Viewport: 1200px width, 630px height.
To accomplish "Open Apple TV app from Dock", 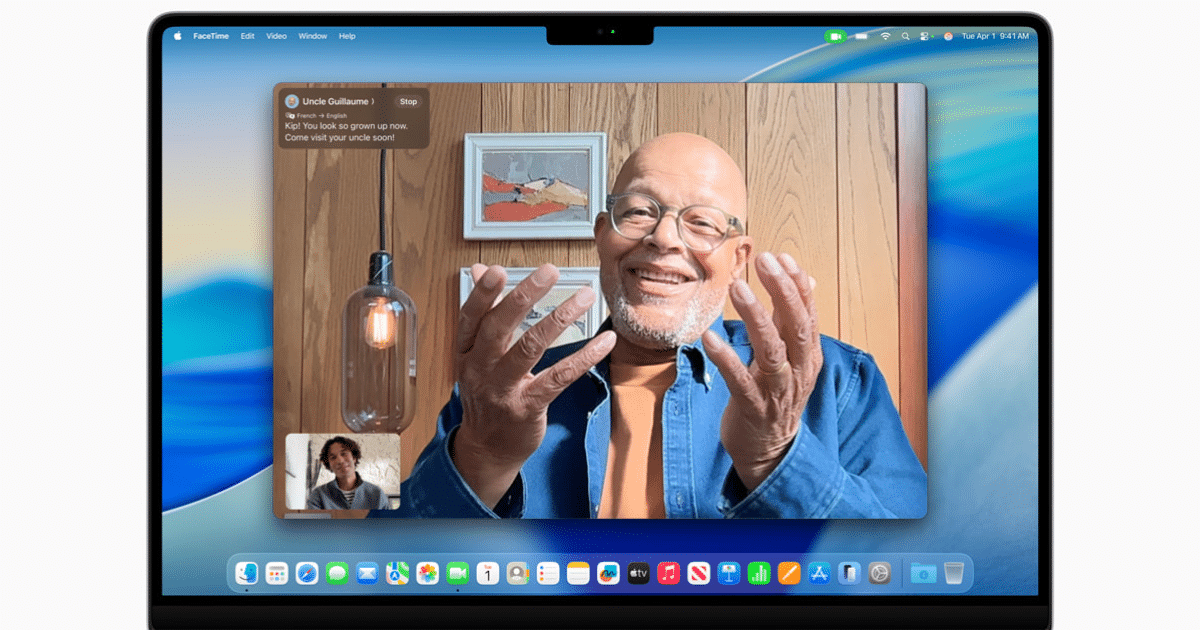I will coord(638,573).
